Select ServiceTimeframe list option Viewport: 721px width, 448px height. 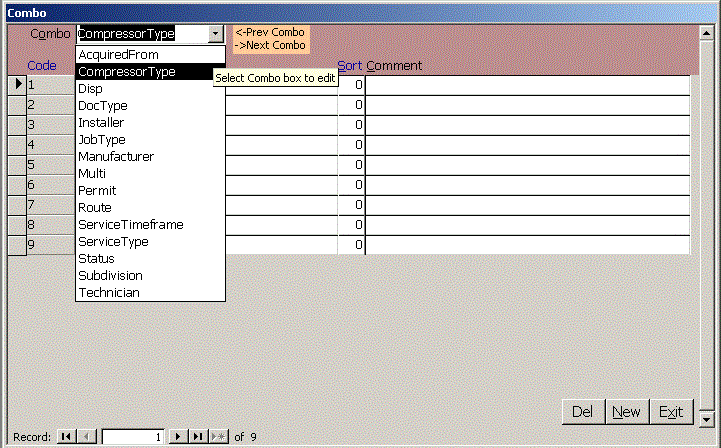(130, 224)
